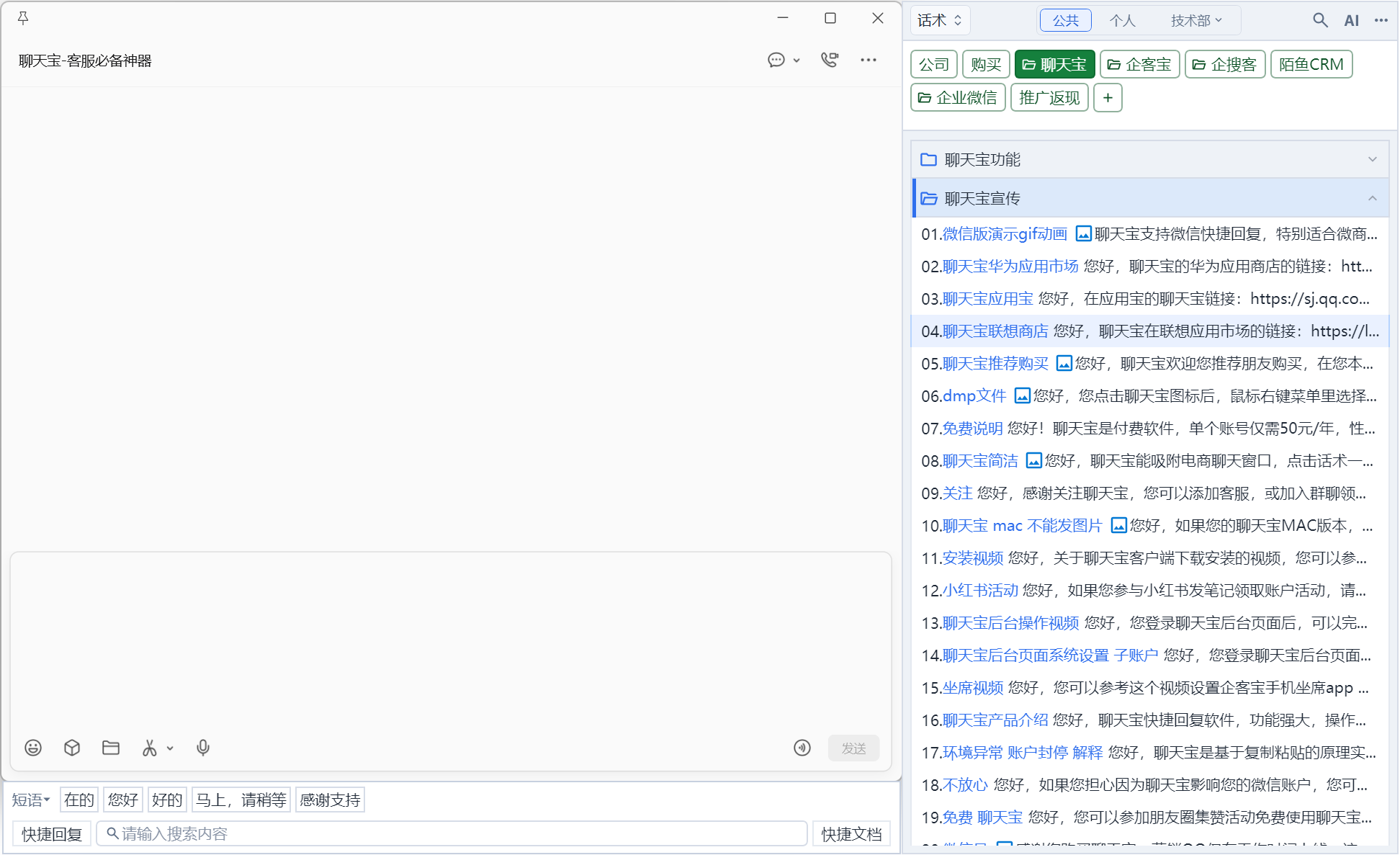Click image icon on 06 dmp文件 row

1022,396
